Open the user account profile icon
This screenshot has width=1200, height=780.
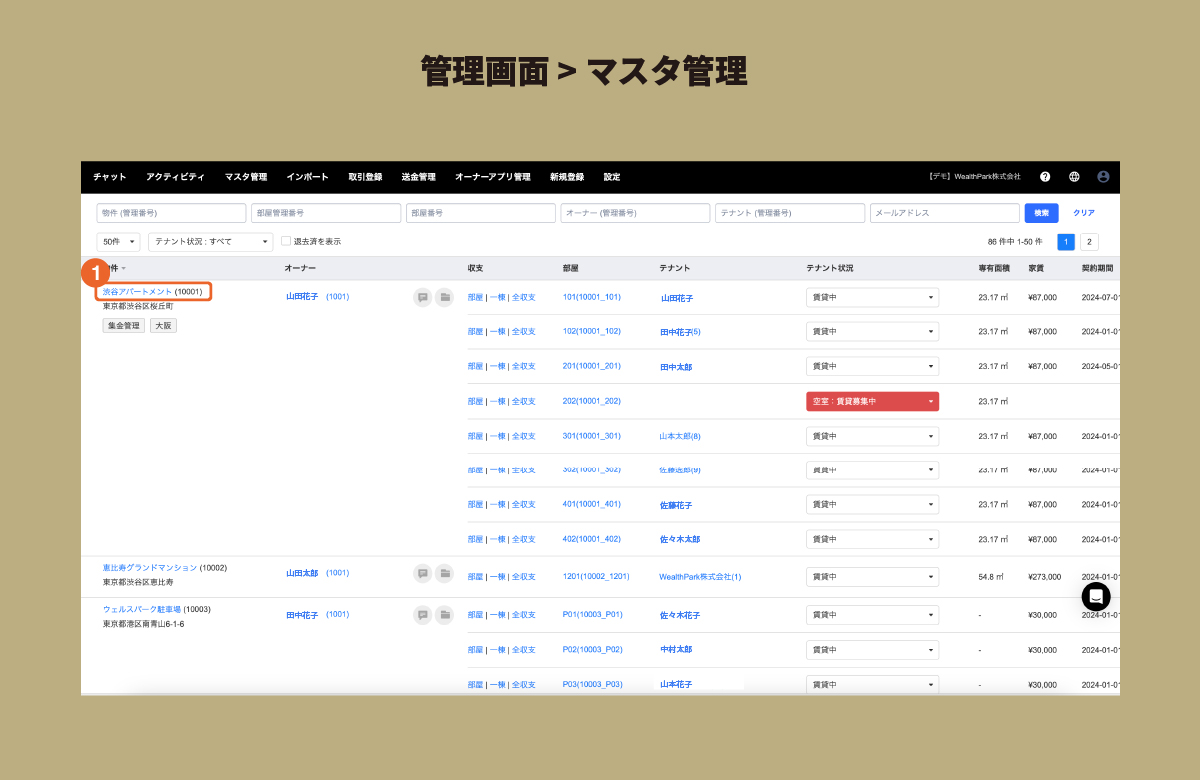coord(1103,177)
